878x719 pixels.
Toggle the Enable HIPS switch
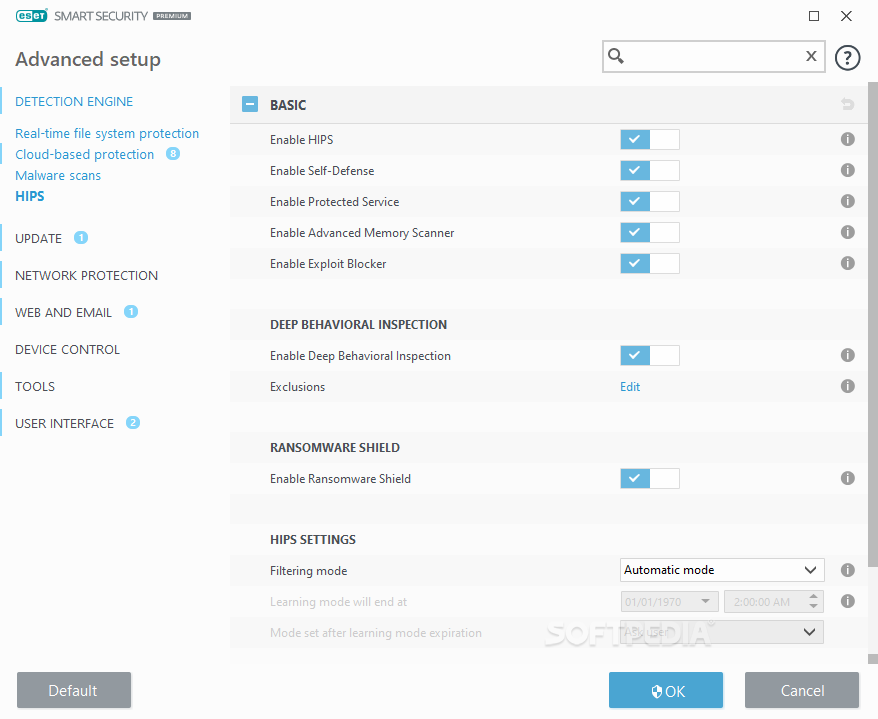click(650, 139)
